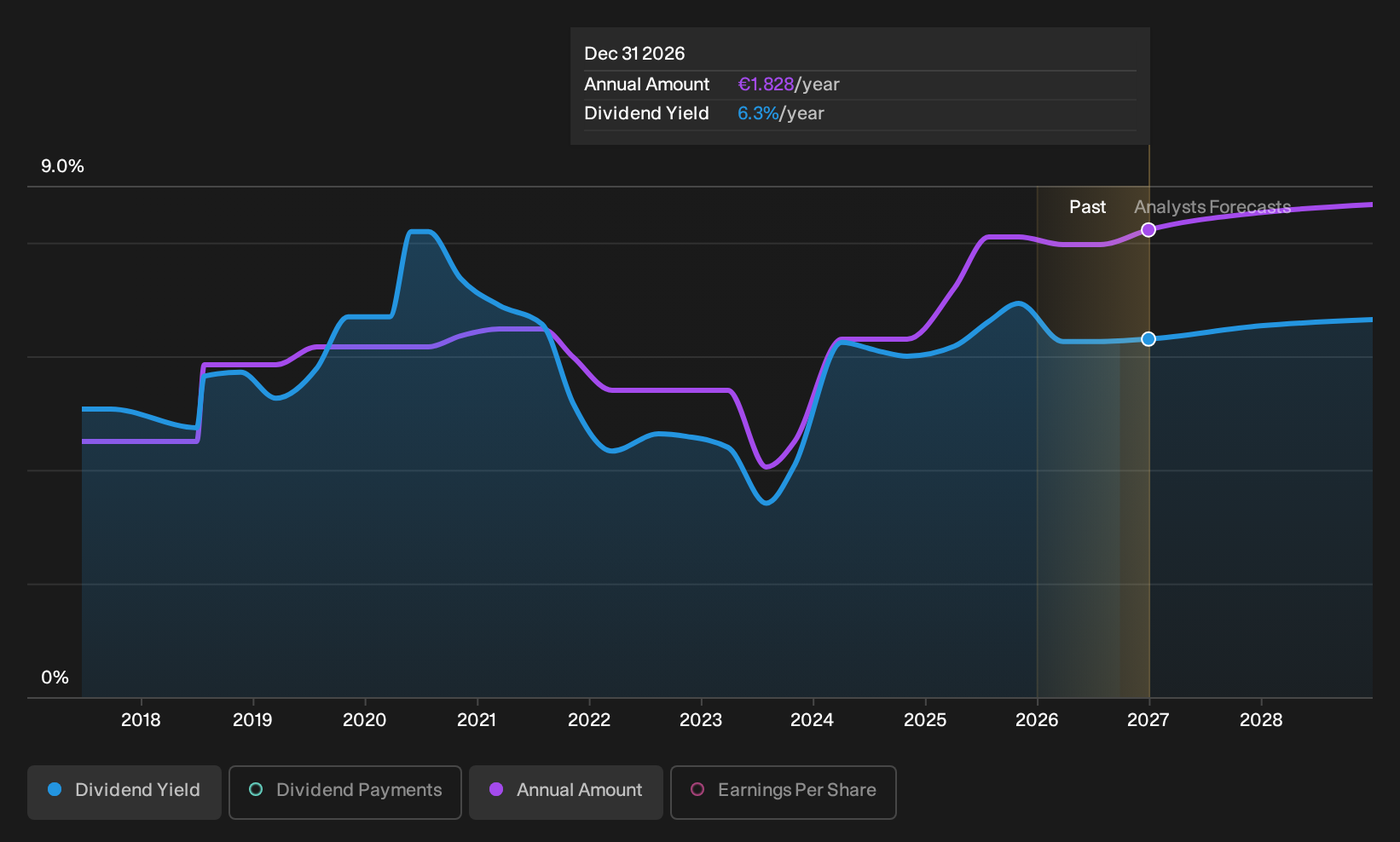The image size is (1400, 842).
Task: Click the 2027 x-axis label
Action: [x=1148, y=720]
